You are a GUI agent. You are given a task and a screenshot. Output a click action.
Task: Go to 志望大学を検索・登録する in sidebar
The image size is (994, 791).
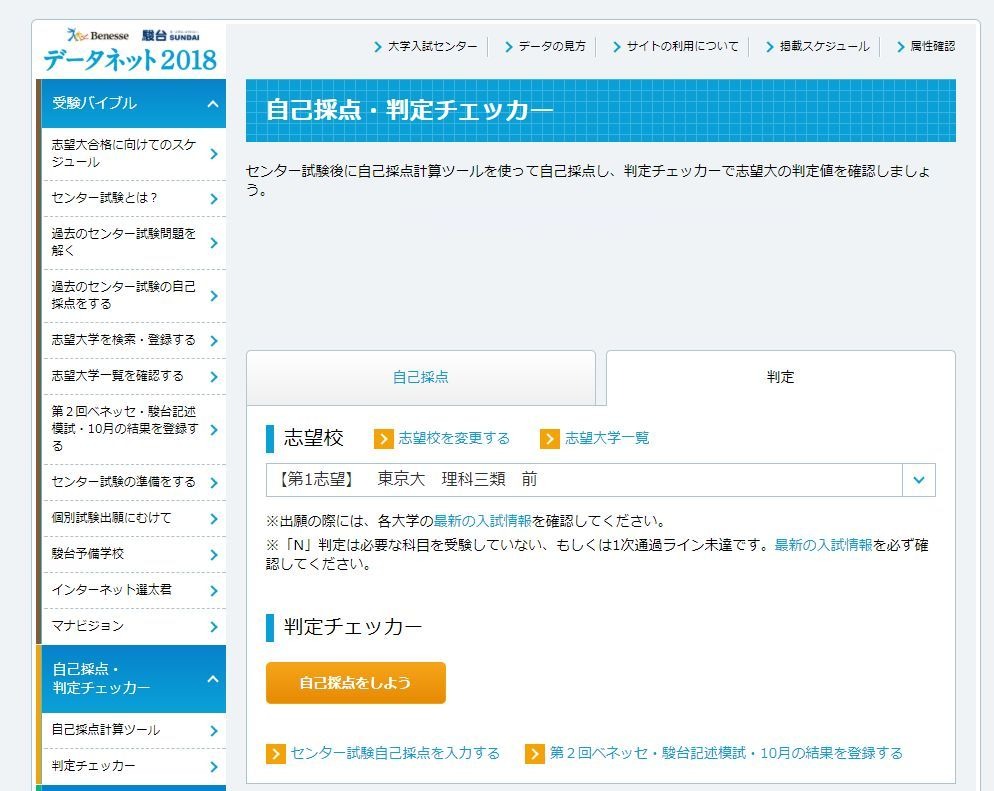click(124, 340)
